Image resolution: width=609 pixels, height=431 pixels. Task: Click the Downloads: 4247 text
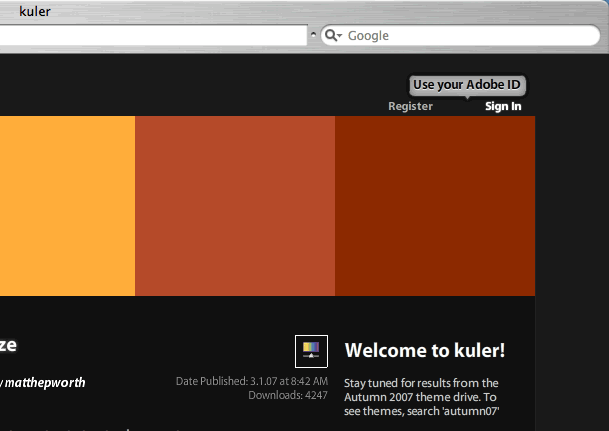pos(288,395)
